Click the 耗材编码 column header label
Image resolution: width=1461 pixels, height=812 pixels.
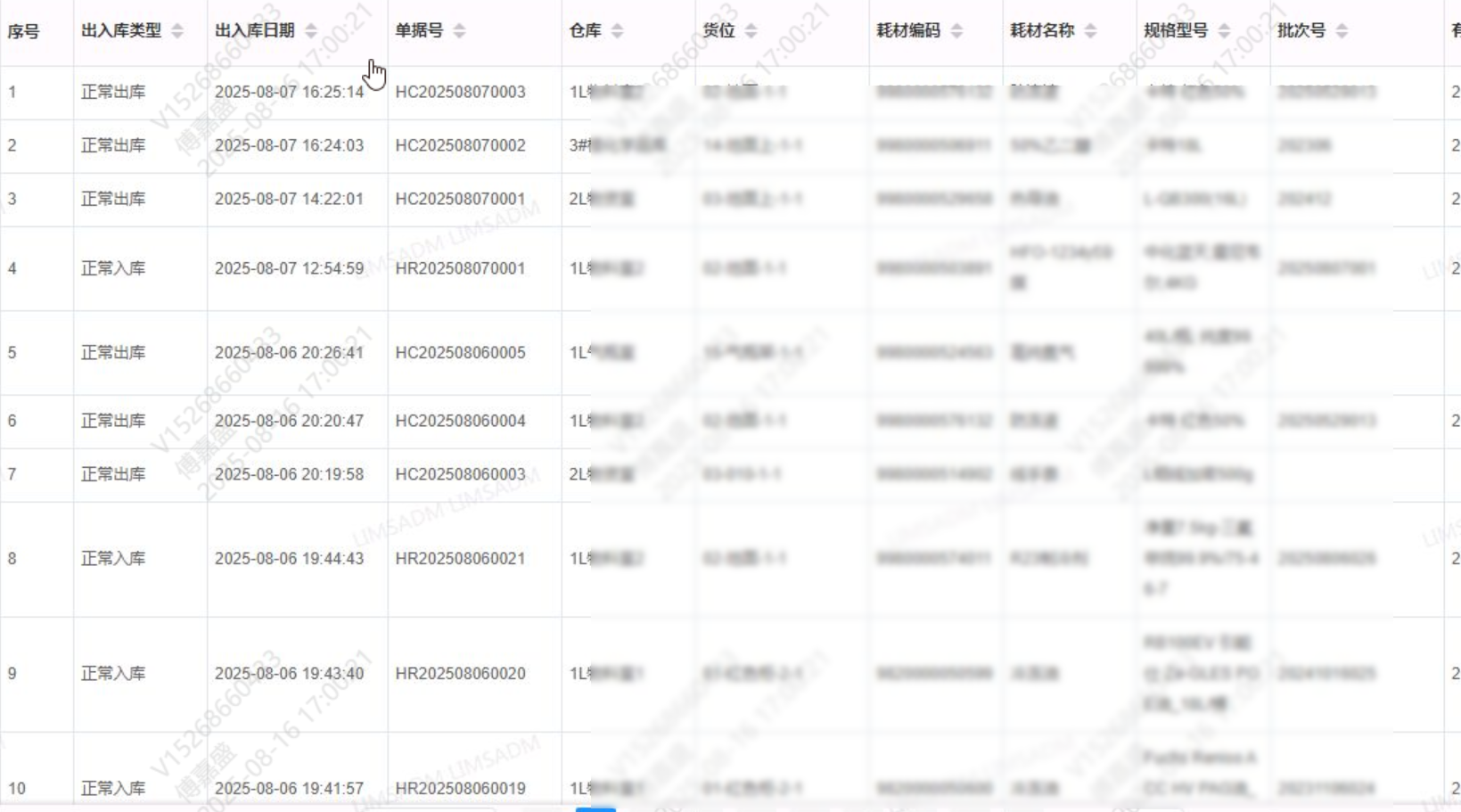(908, 30)
